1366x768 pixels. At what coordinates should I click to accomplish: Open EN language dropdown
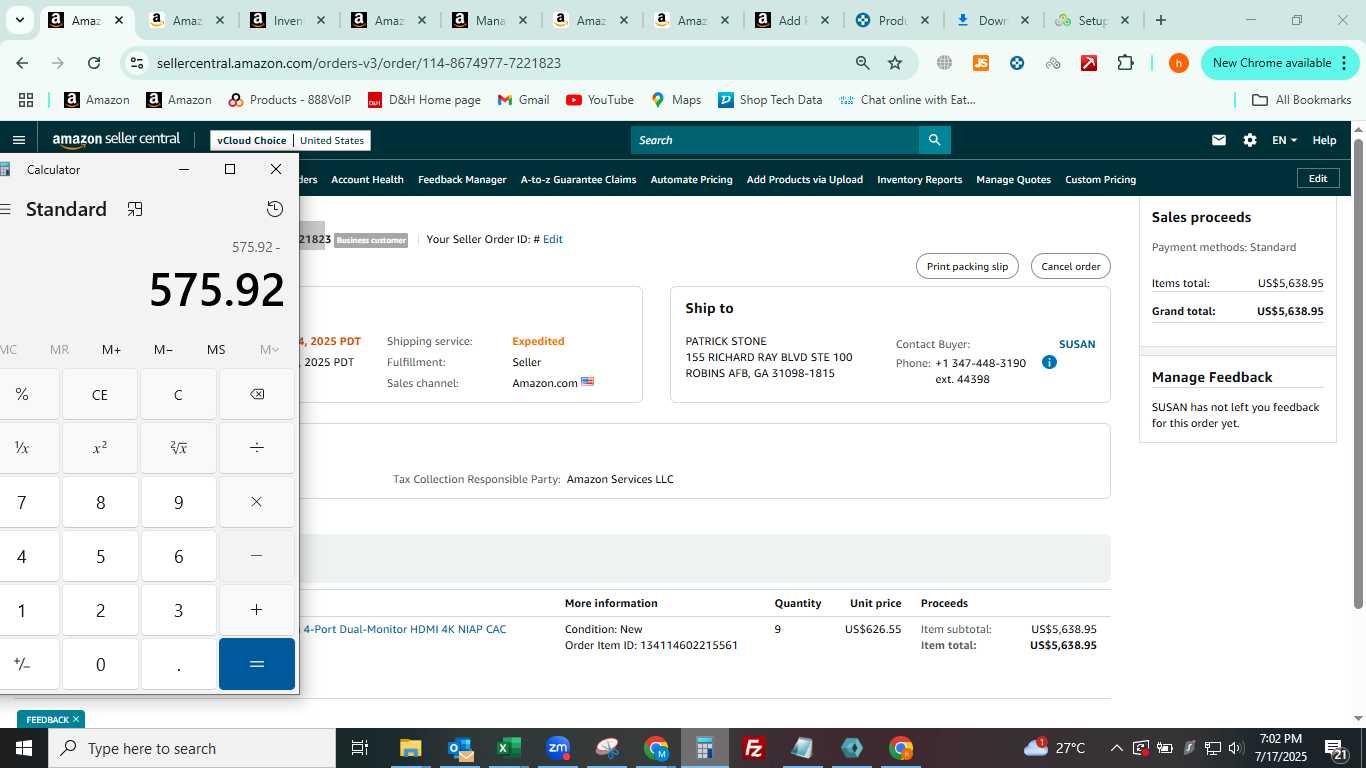tap(1284, 140)
